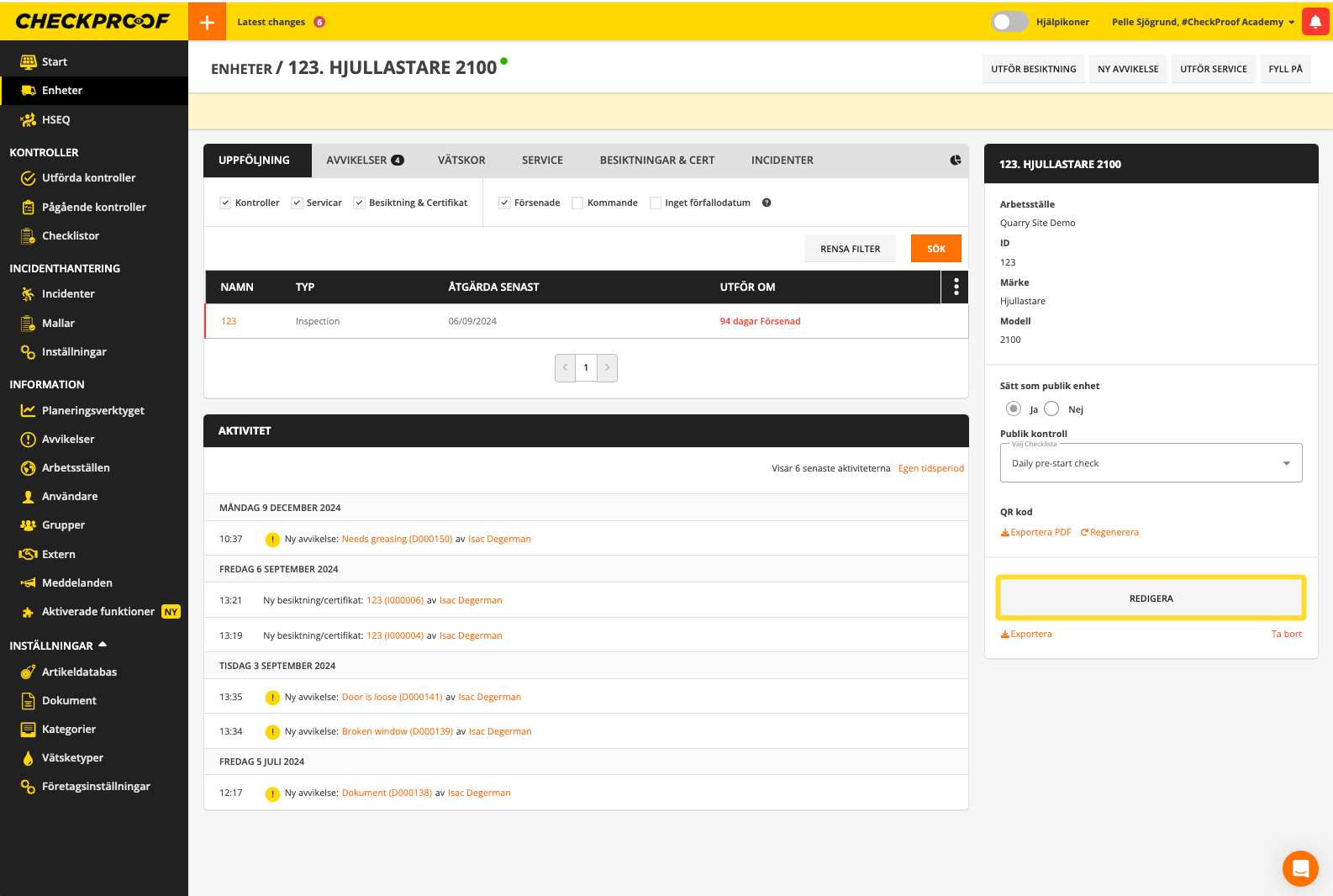1333x896 pixels.
Task: Click the REDIGERA button
Action: point(1151,598)
